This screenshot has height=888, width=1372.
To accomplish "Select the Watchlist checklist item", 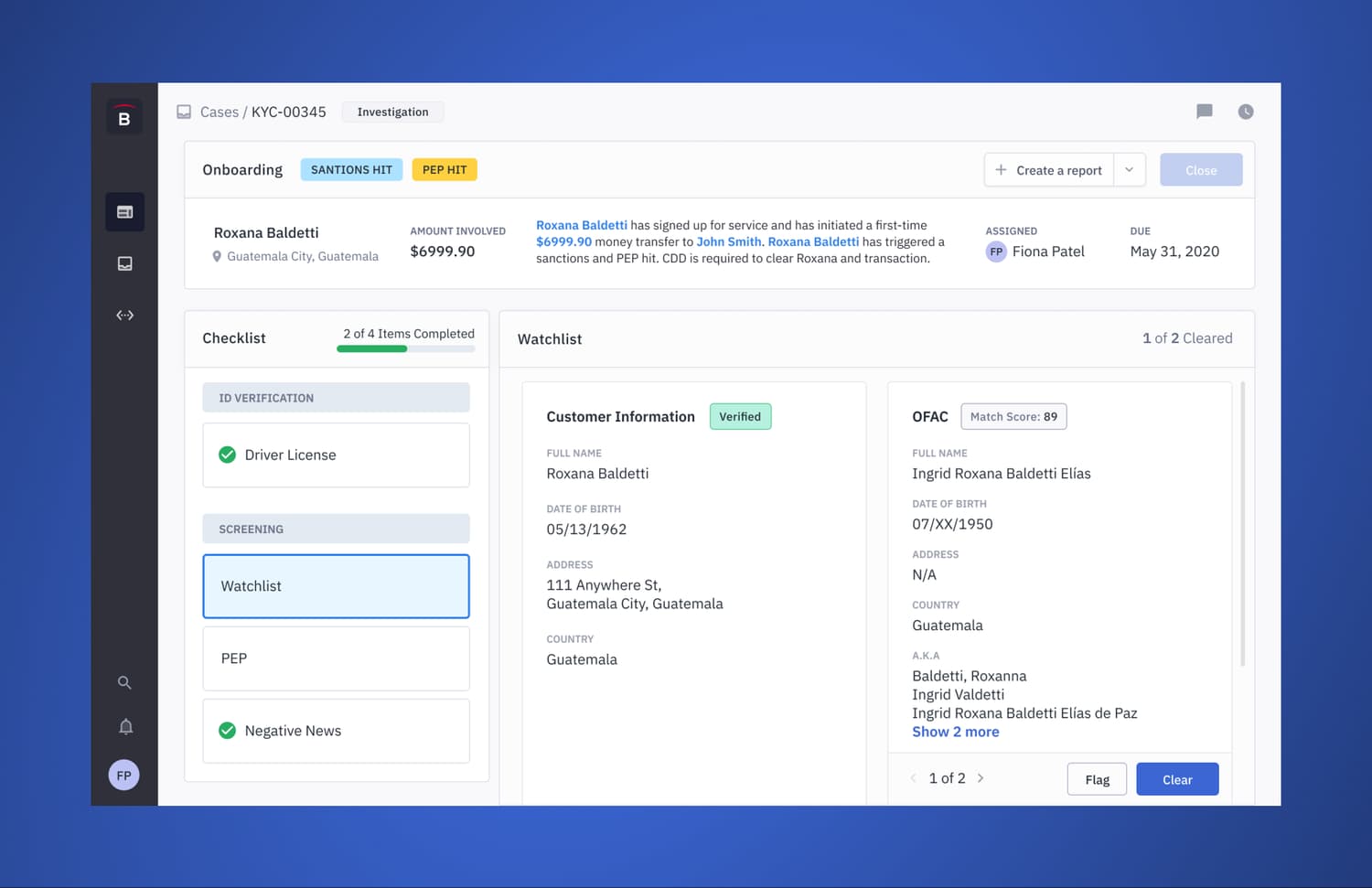I will (x=336, y=586).
